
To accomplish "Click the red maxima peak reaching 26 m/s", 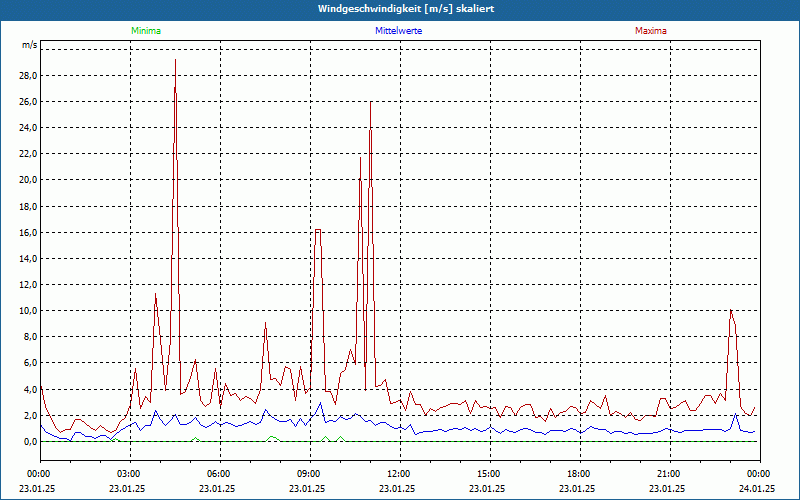I will click(x=370, y=103).
